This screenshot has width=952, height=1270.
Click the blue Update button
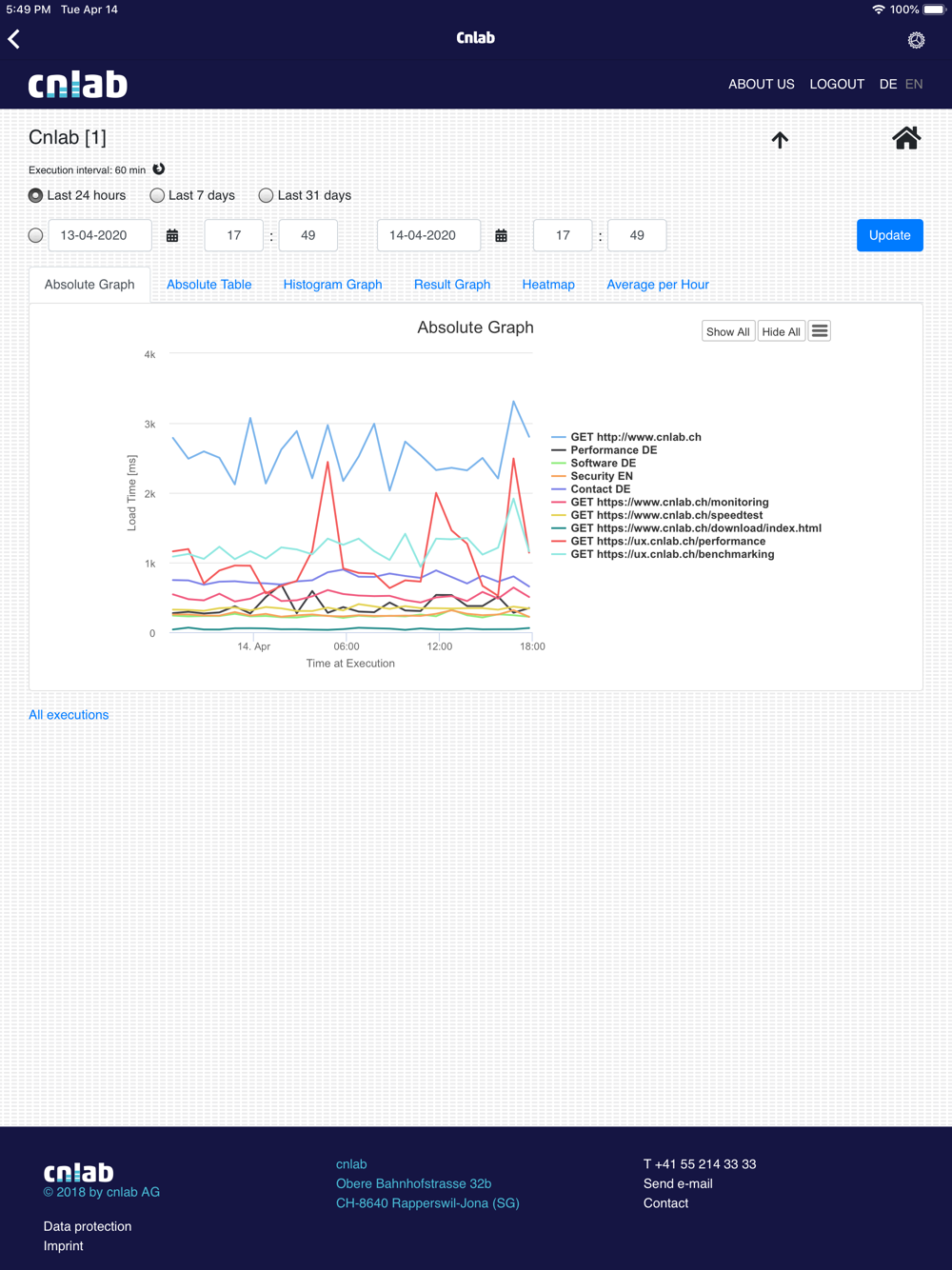click(890, 235)
